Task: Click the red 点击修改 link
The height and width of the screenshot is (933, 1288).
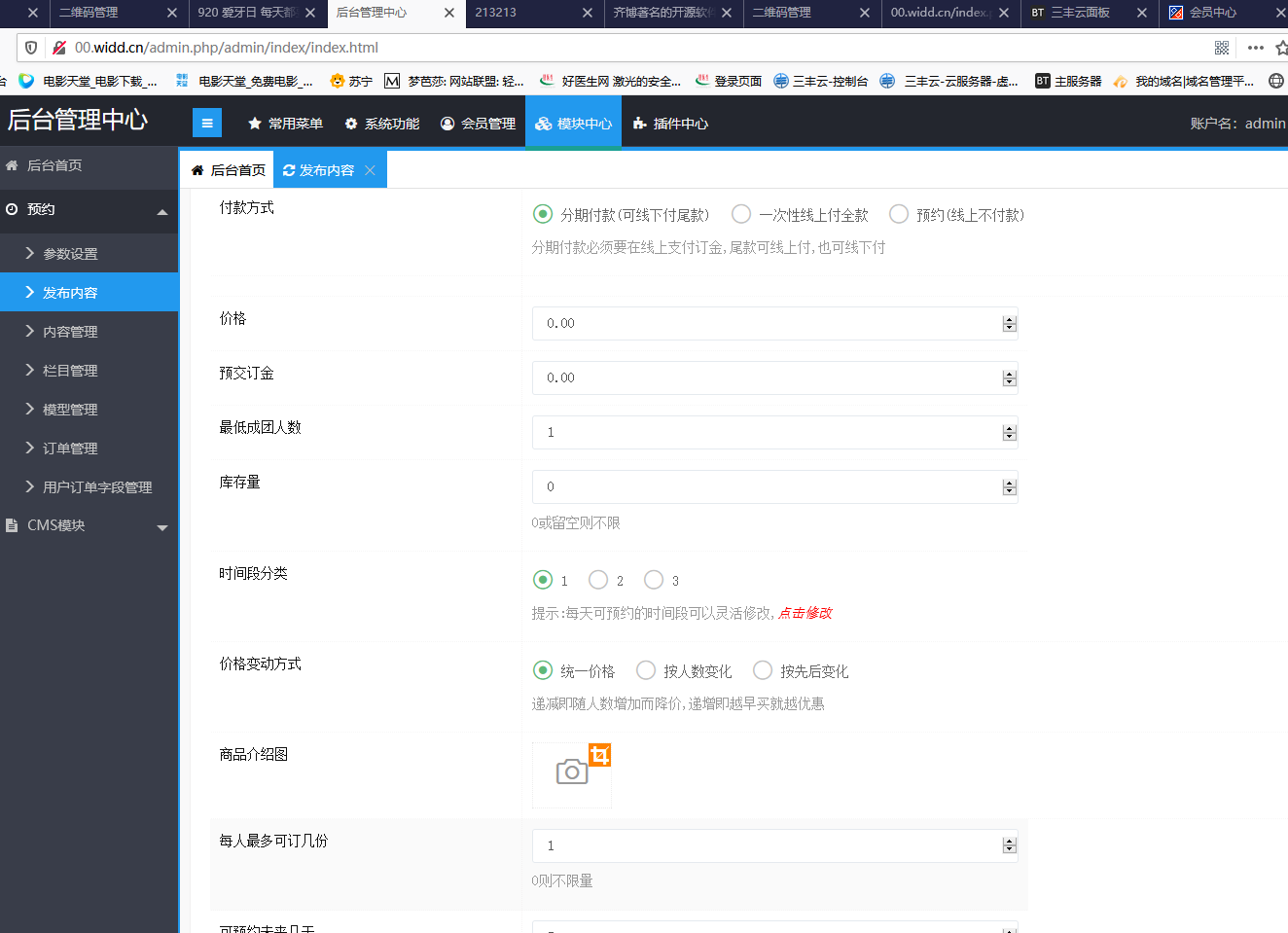Action: click(x=805, y=613)
